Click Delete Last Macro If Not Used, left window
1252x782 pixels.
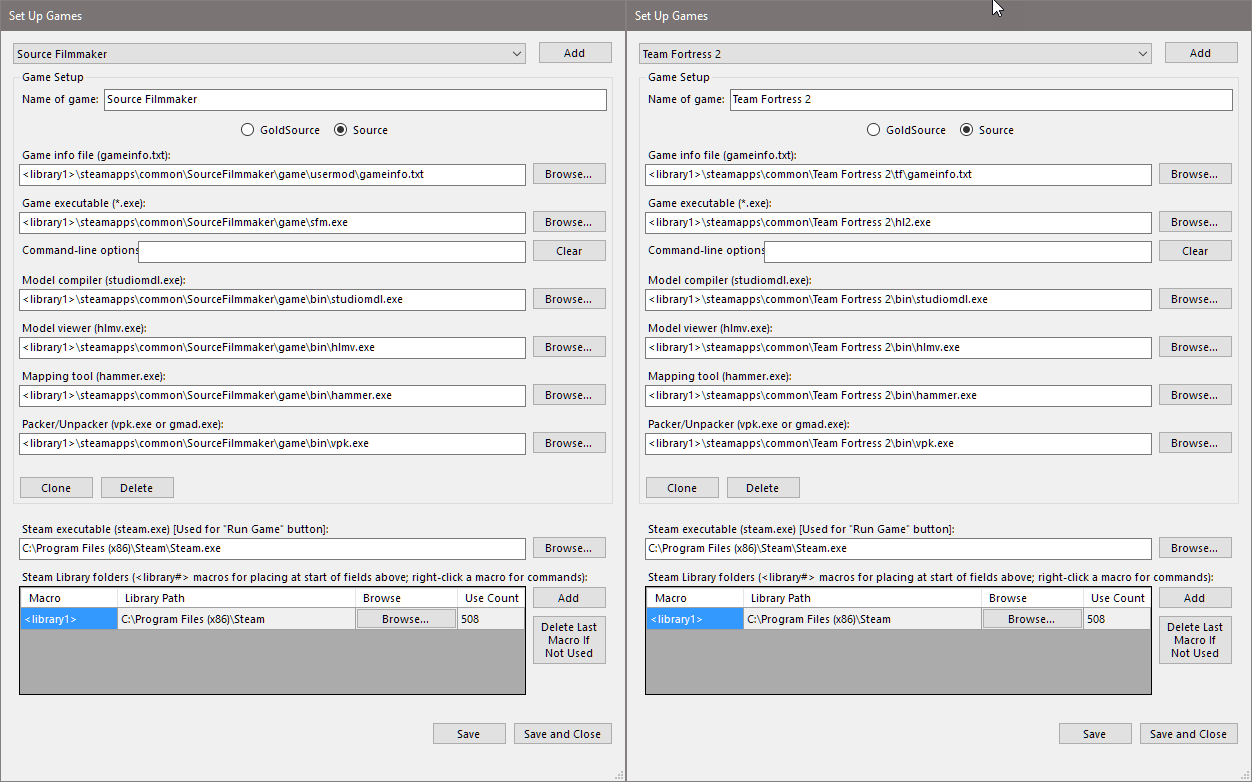click(x=569, y=640)
